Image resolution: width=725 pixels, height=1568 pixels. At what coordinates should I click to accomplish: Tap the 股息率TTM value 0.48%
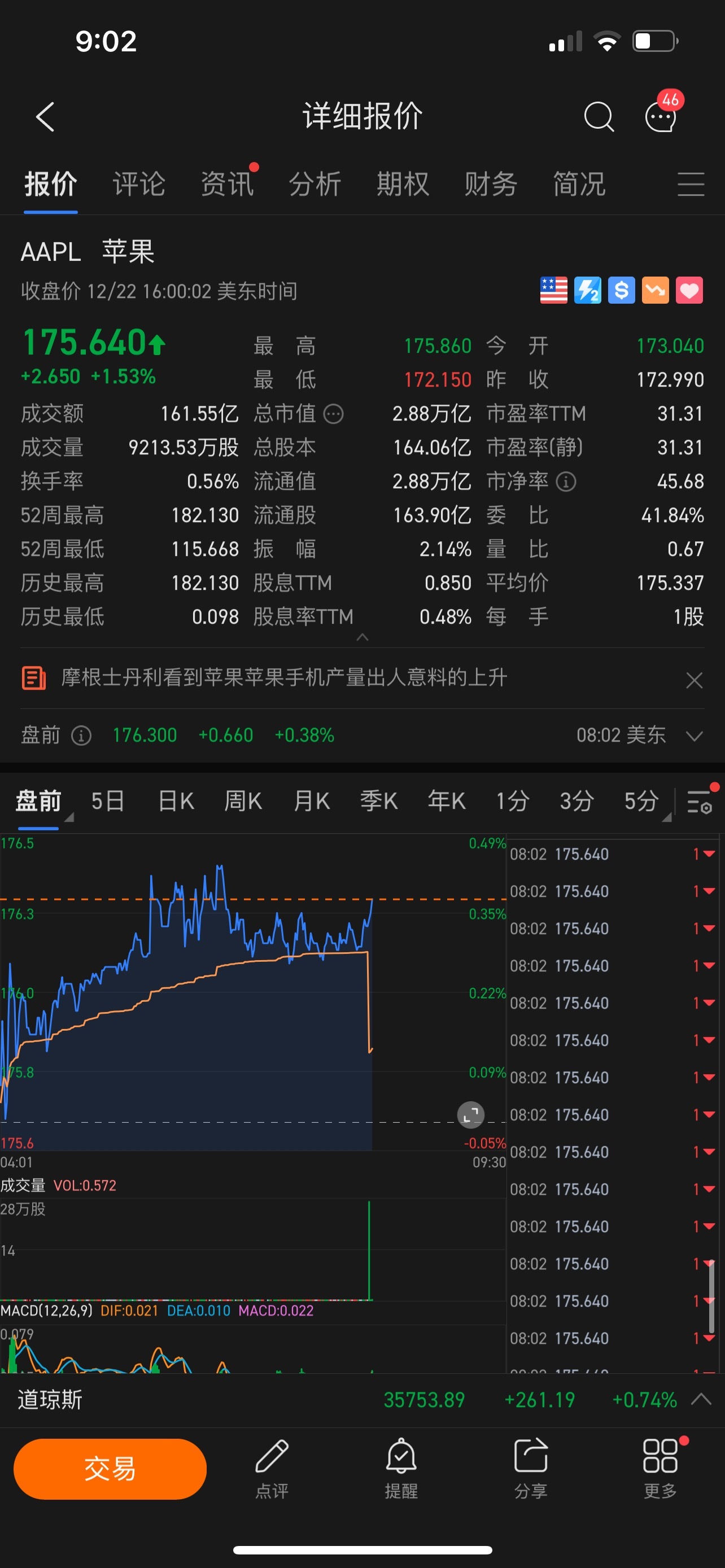pos(446,617)
